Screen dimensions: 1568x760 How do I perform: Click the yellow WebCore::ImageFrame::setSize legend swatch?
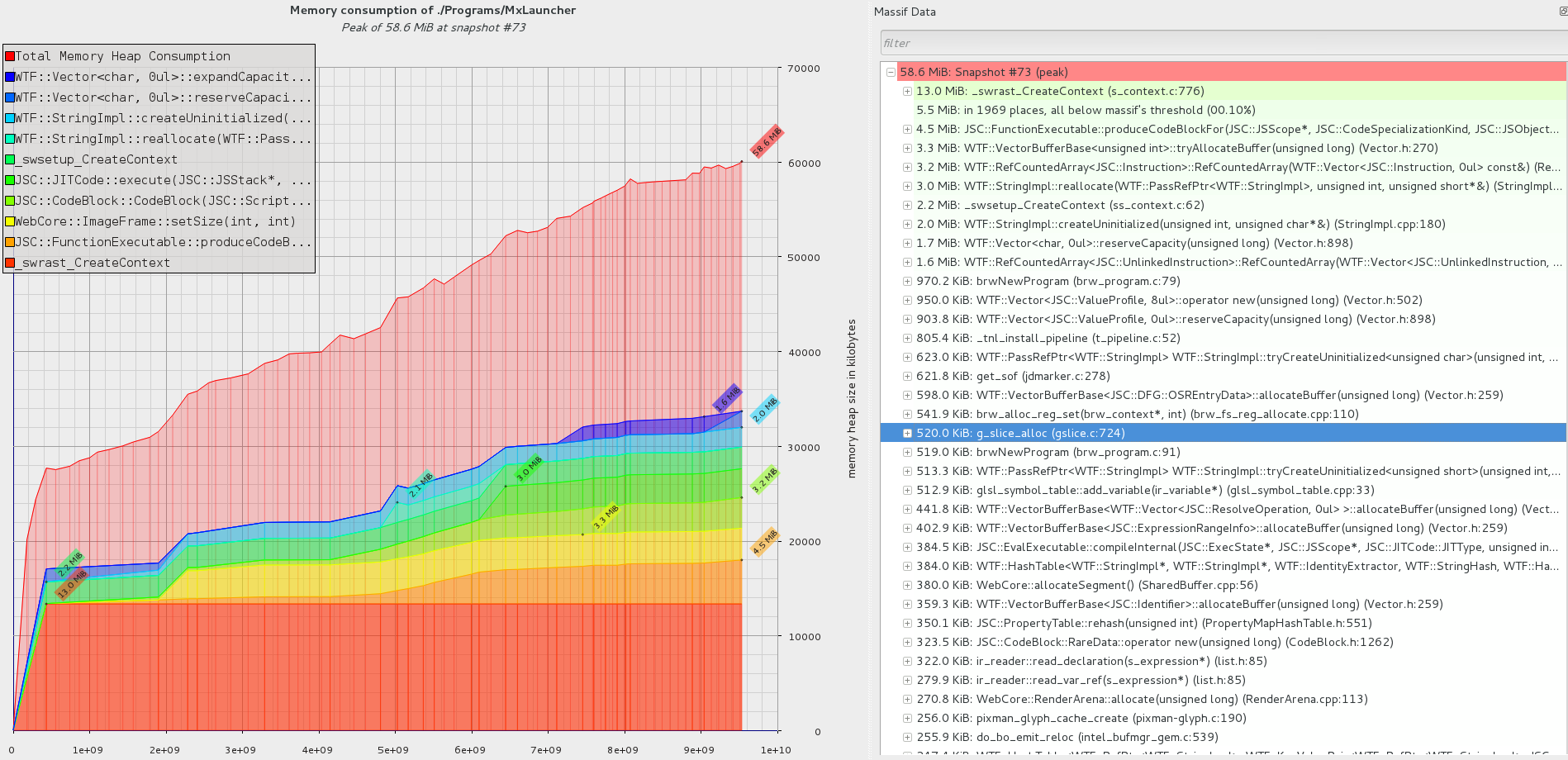pos(10,221)
